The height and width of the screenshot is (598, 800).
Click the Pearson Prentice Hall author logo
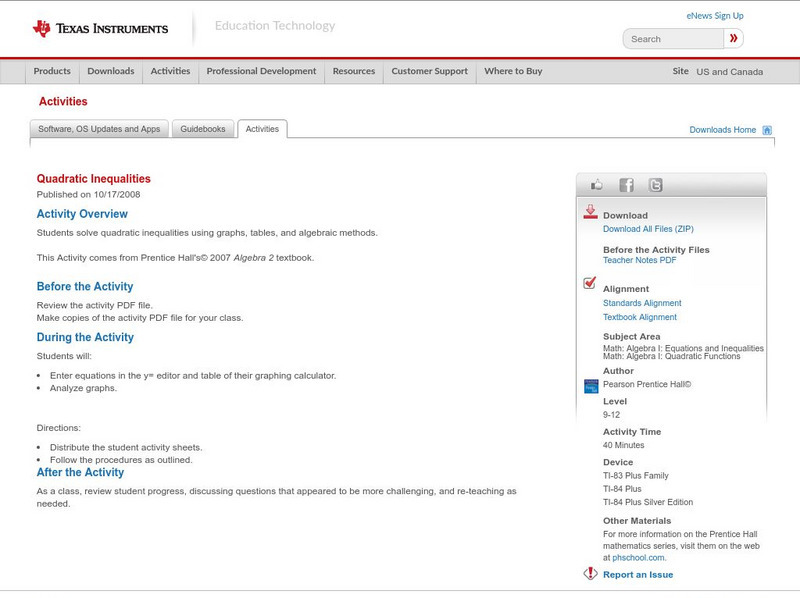pos(590,385)
